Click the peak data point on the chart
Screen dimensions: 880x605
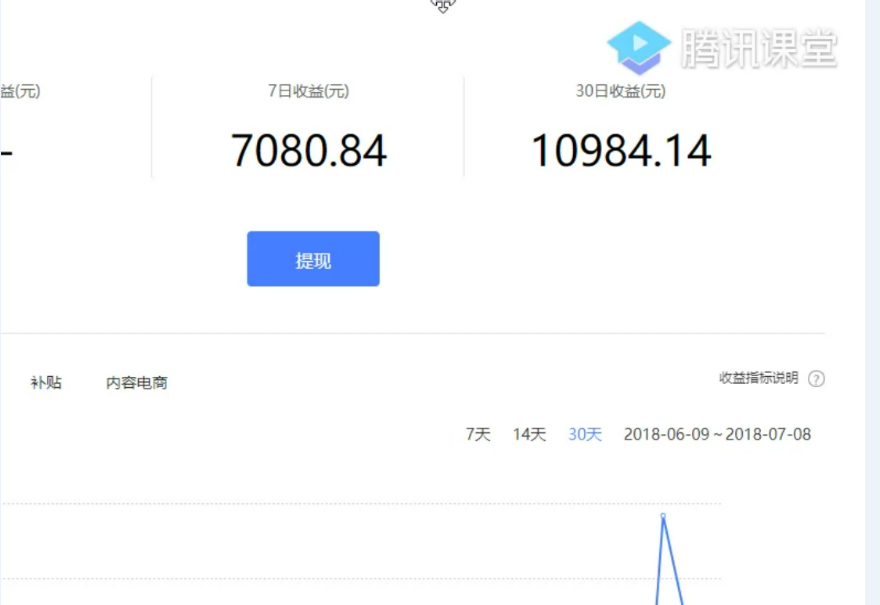663,515
